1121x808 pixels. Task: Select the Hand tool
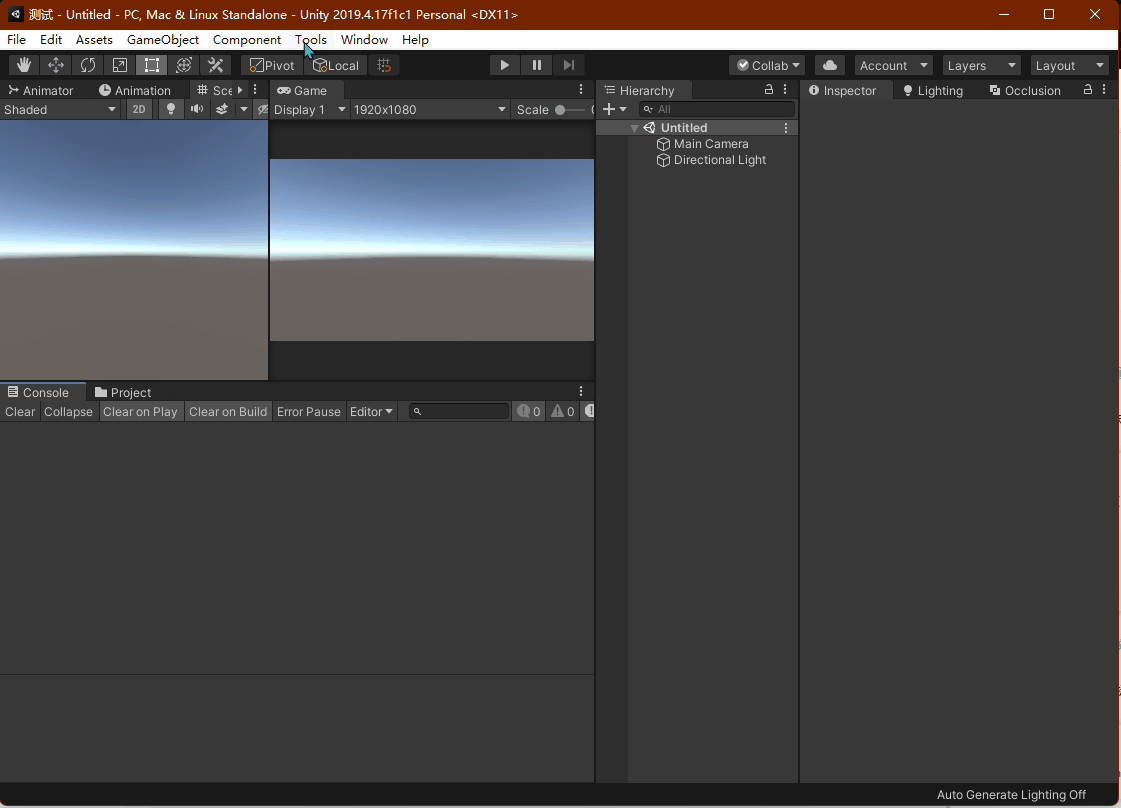click(x=24, y=65)
